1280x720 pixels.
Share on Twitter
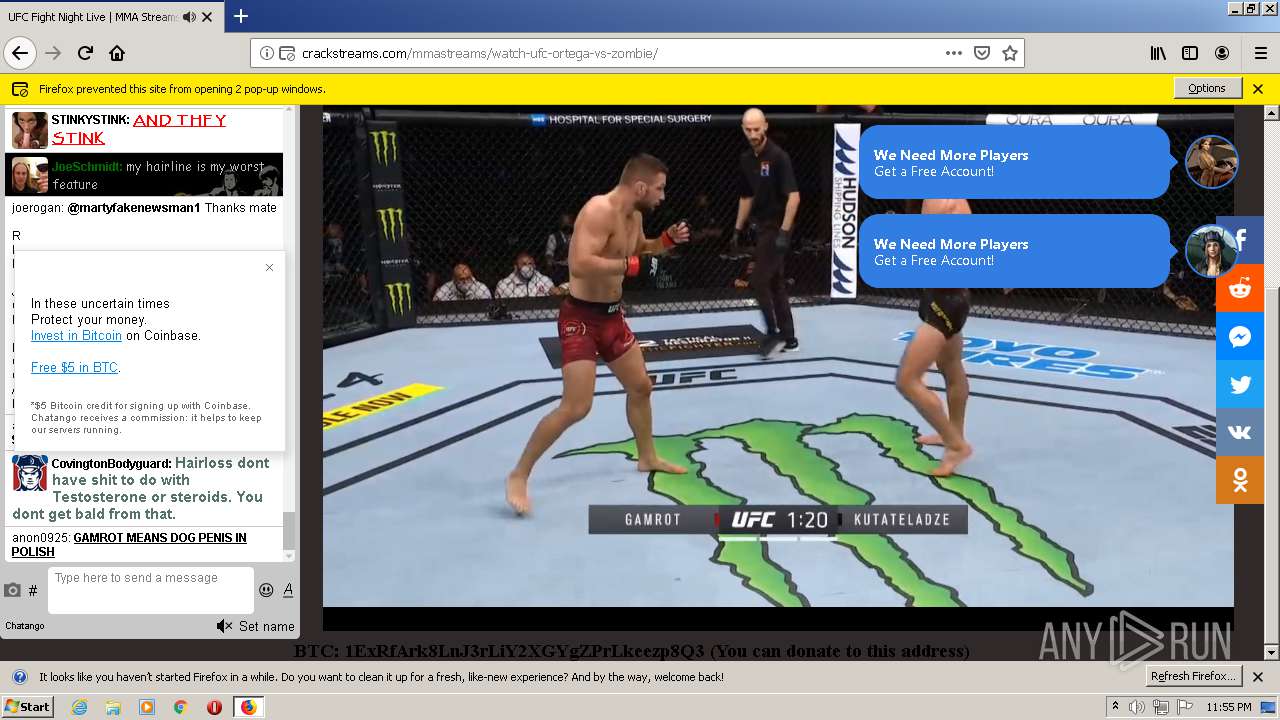(1240, 384)
